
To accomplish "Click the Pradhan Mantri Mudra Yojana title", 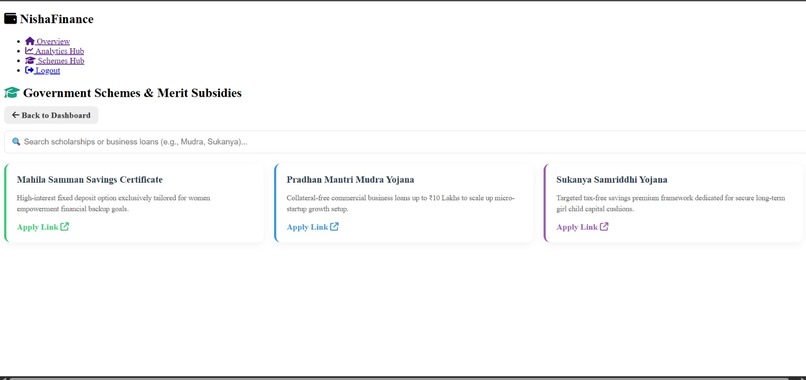I will 351,179.
